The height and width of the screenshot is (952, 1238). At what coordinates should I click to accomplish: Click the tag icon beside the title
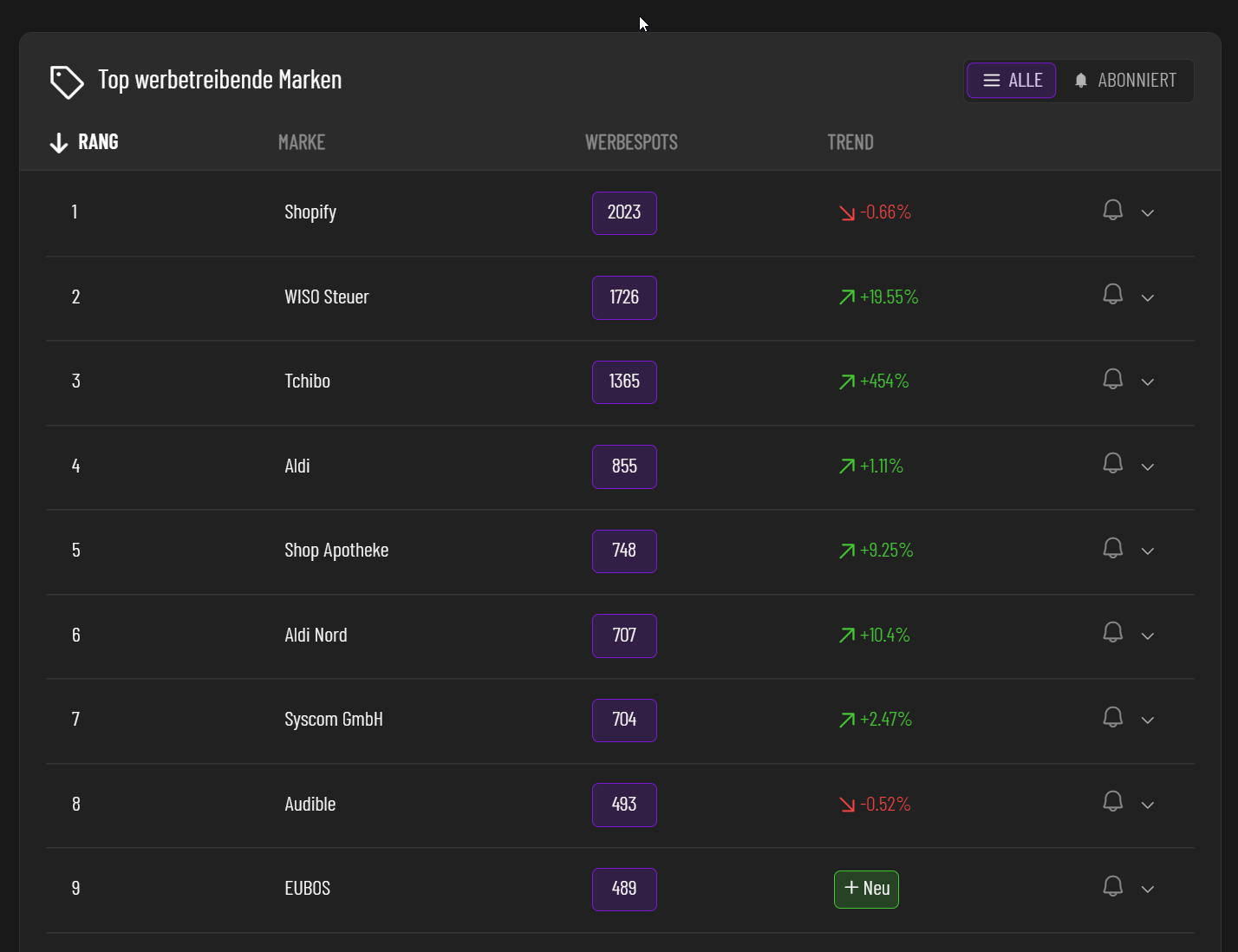pyautogui.click(x=67, y=82)
